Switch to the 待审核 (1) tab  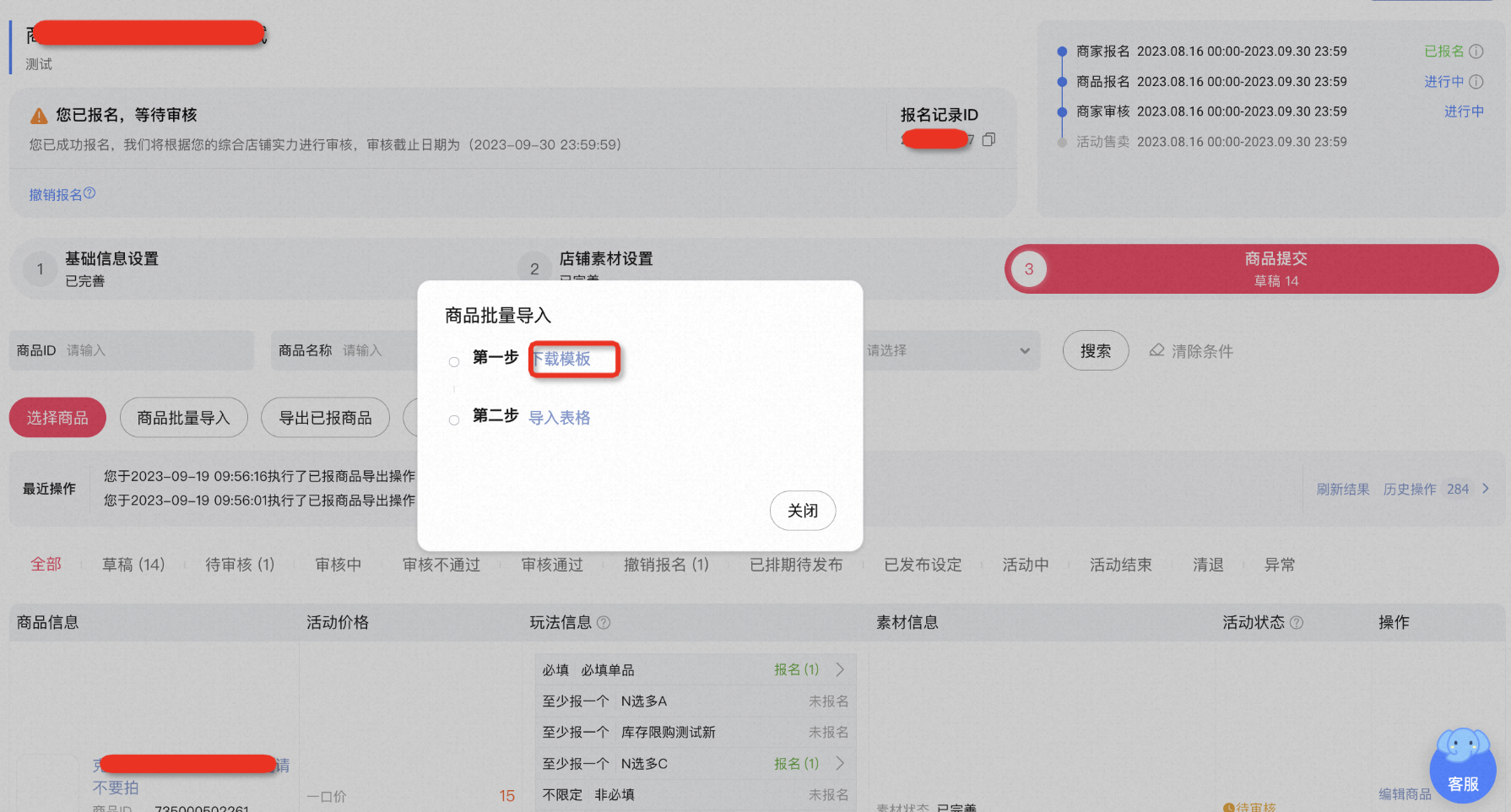point(240,565)
